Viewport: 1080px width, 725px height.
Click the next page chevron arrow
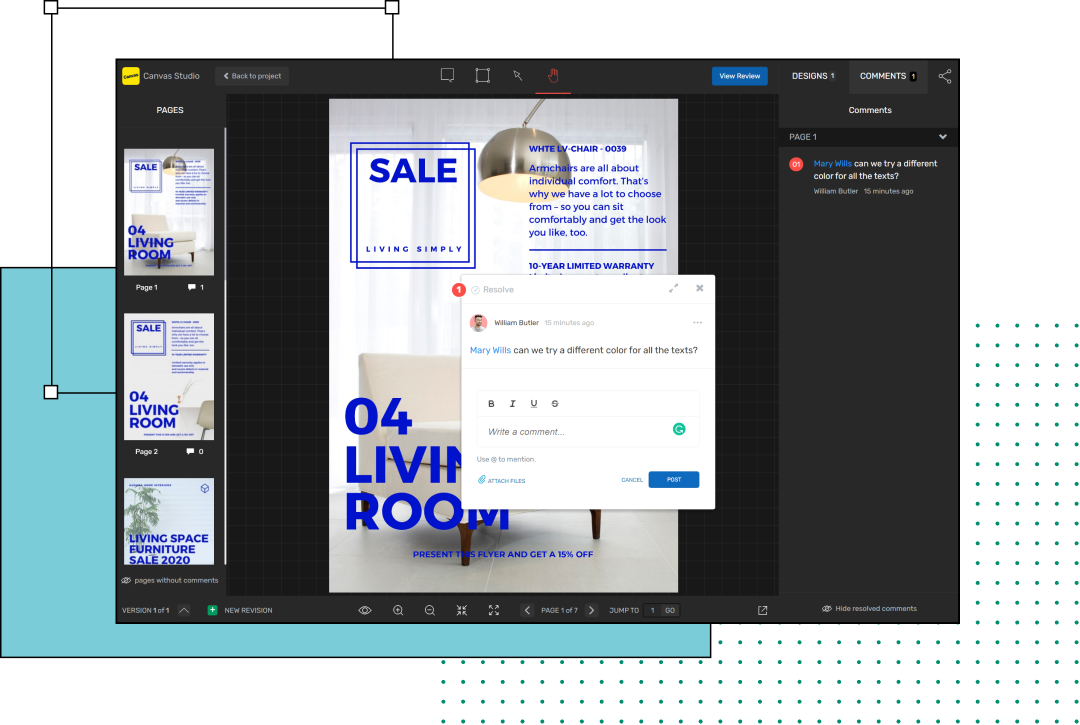(x=591, y=609)
